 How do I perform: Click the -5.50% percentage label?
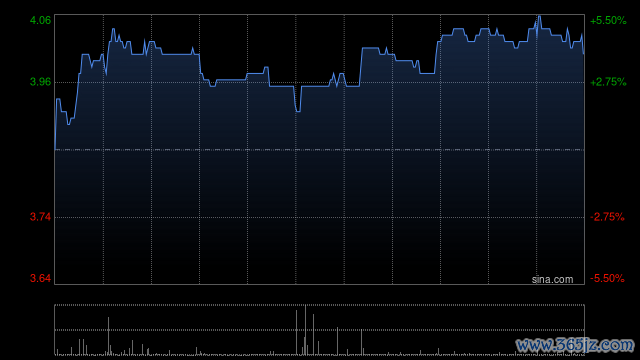[607, 278]
